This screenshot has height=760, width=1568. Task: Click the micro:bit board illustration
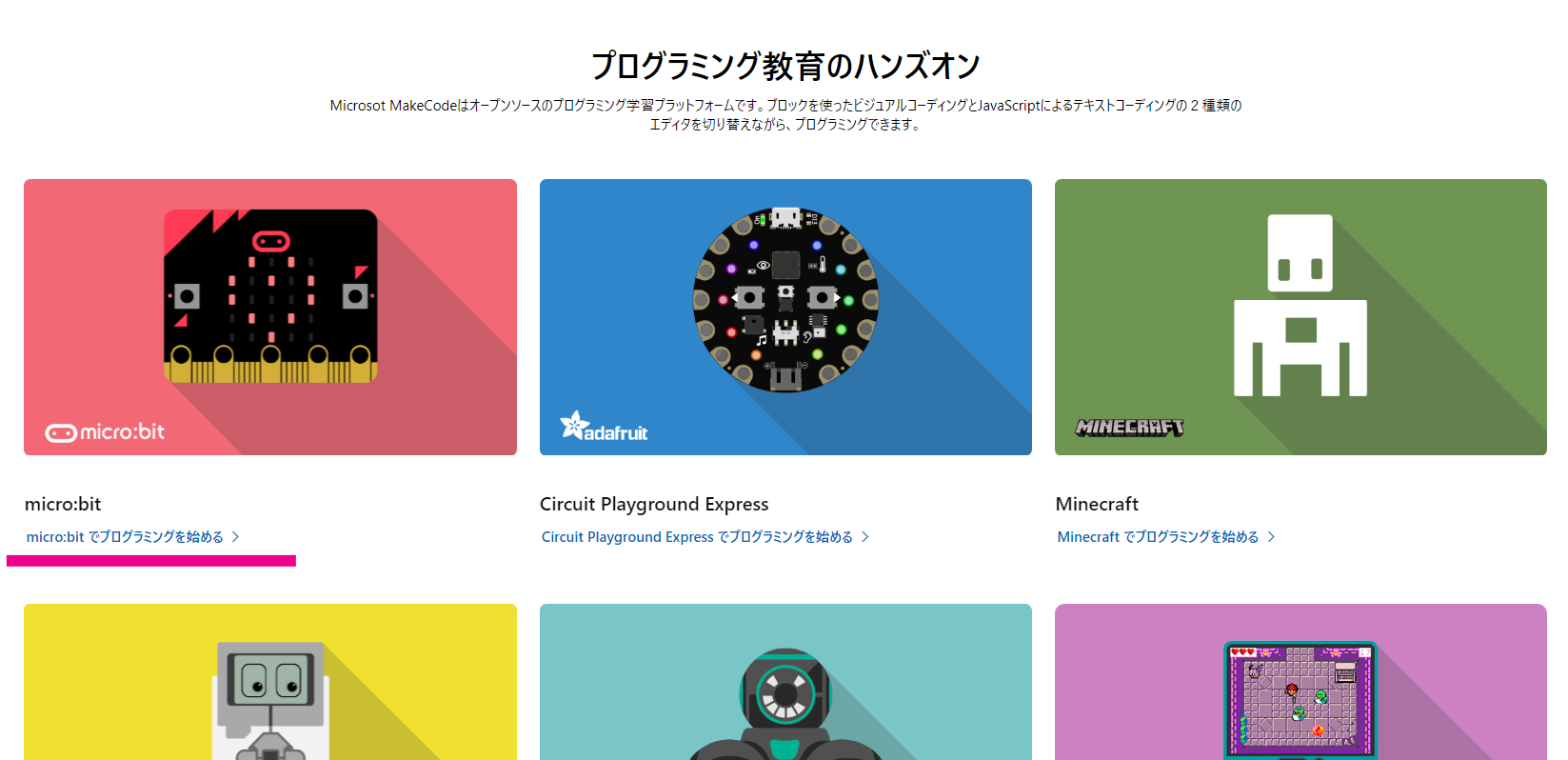270,296
